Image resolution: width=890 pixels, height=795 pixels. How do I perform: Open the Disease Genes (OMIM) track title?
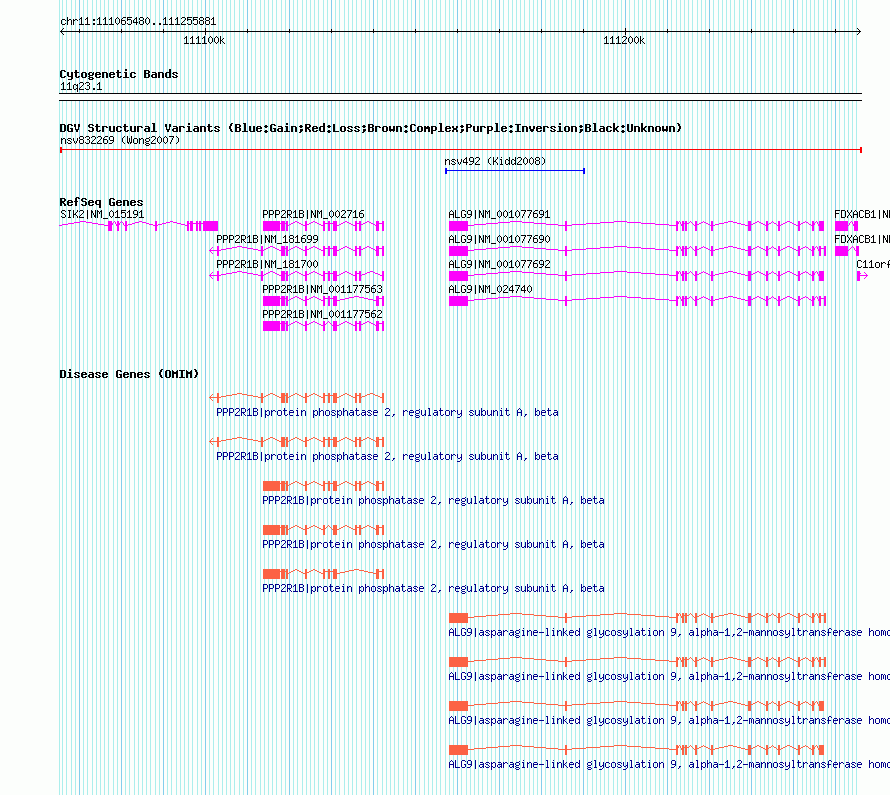[129, 374]
